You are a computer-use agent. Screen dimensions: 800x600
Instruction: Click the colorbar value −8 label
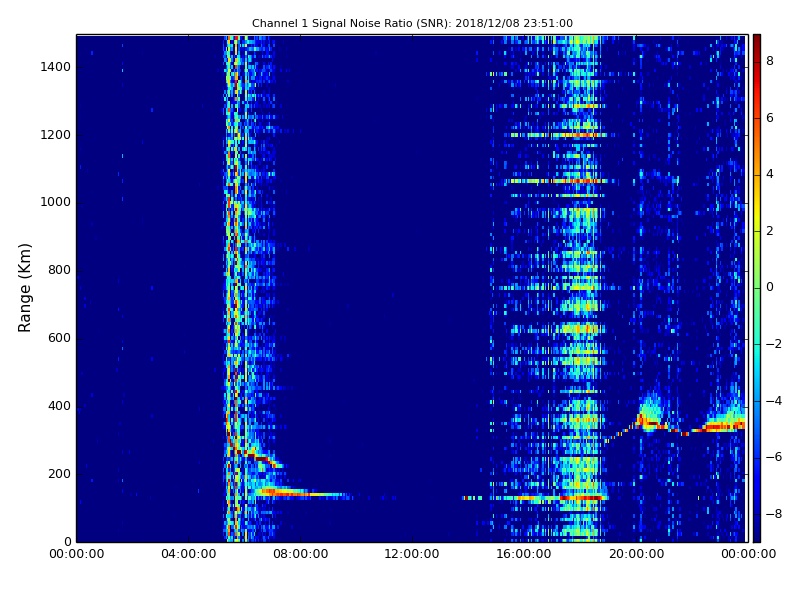pos(774,514)
